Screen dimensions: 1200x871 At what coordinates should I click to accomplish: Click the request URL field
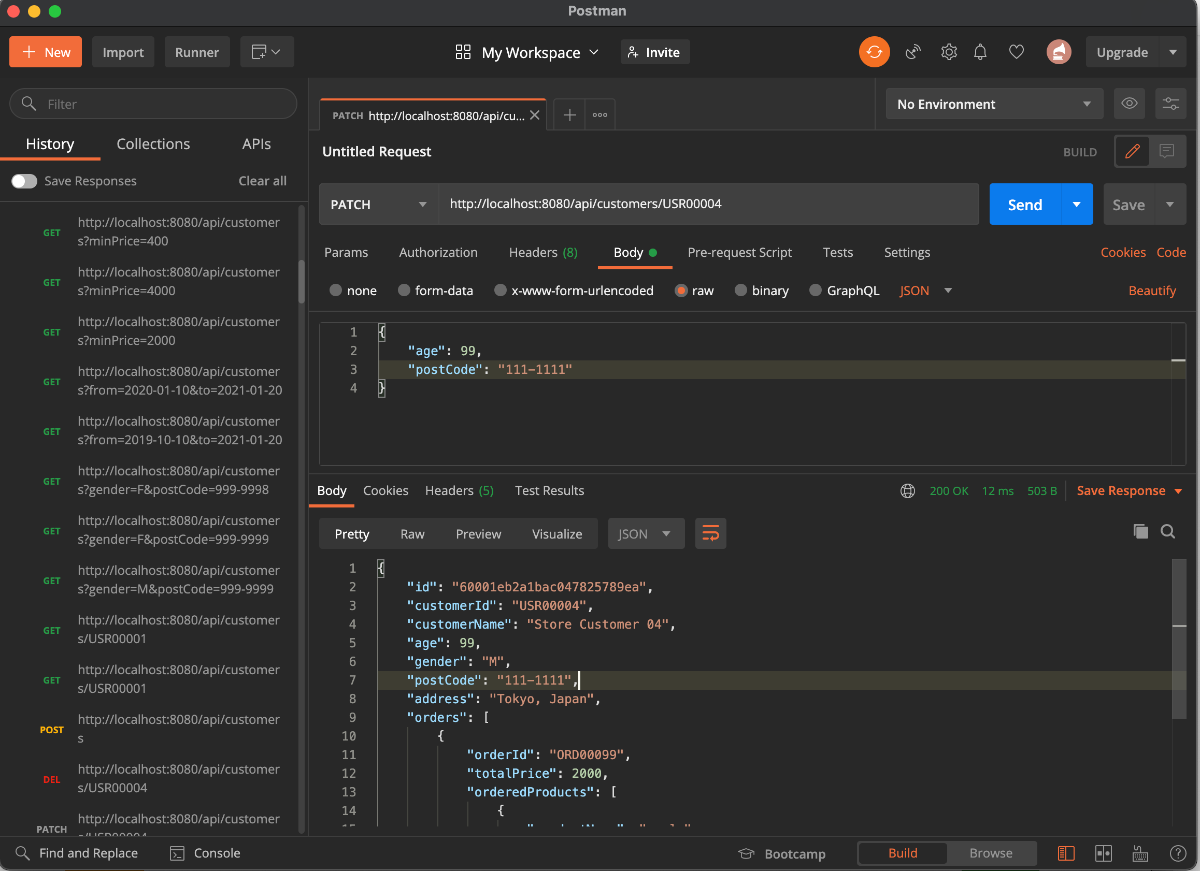[x=709, y=204]
